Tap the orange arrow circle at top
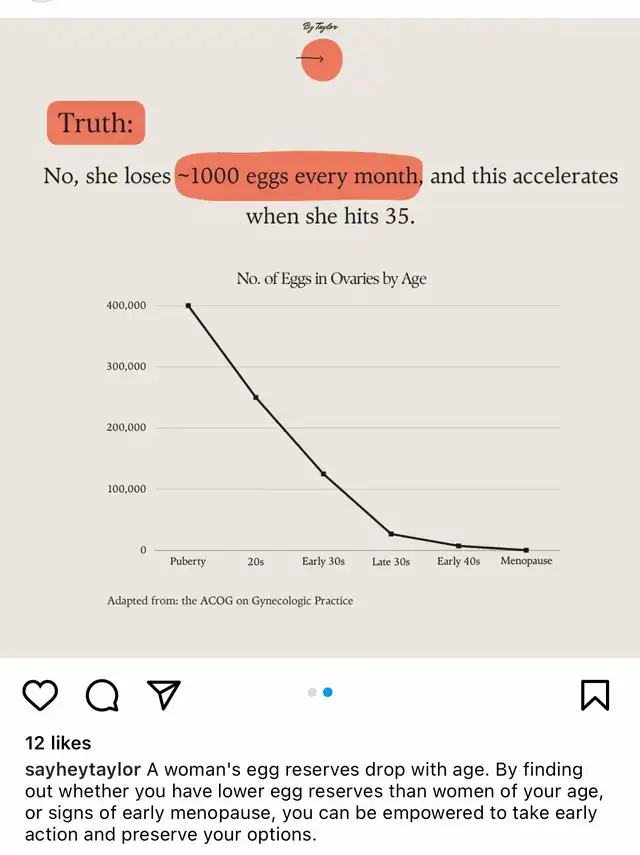Viewport: 640px width, 855px height. click(x=320, y=60)
